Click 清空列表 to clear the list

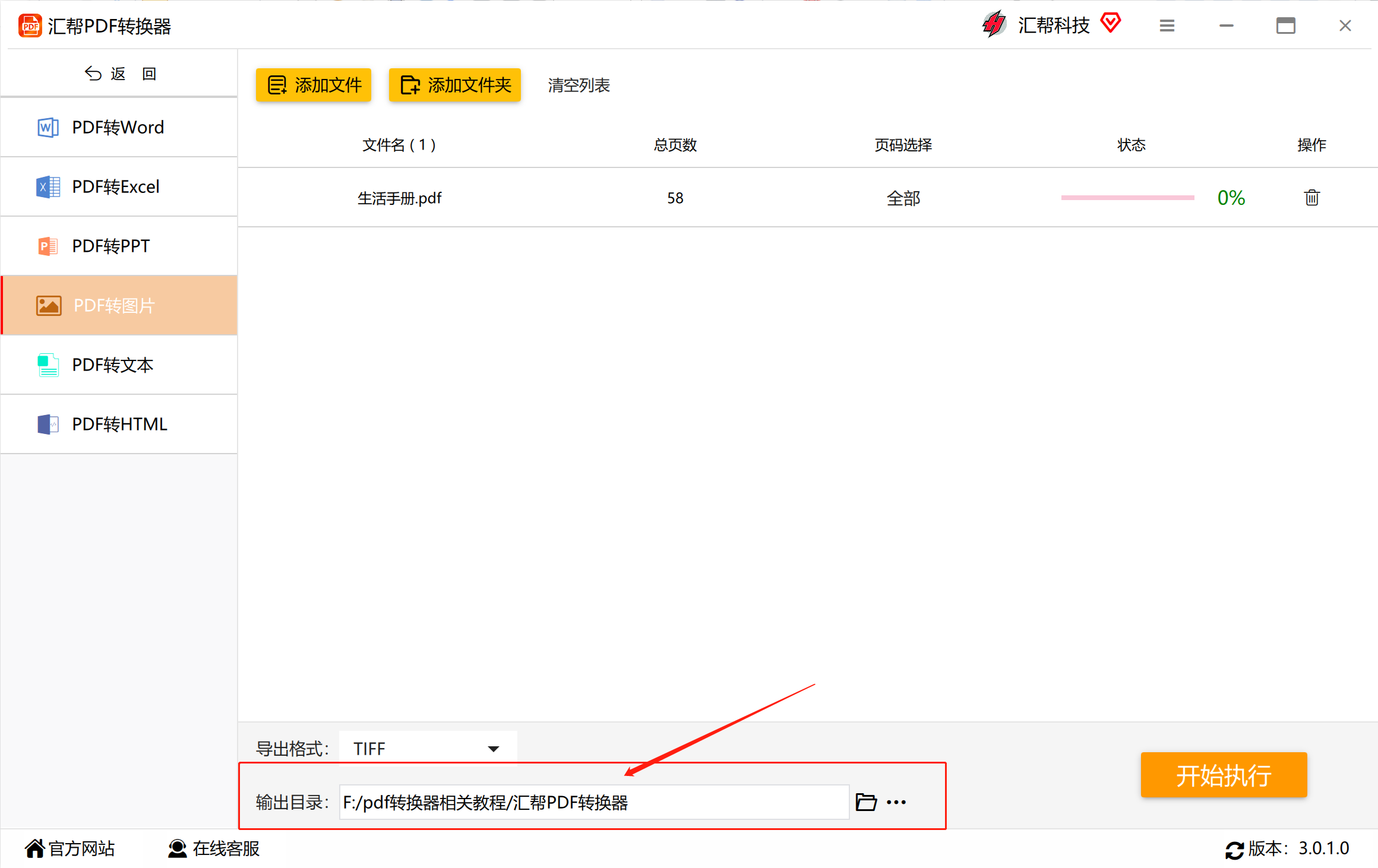click(x=579, y=85)
